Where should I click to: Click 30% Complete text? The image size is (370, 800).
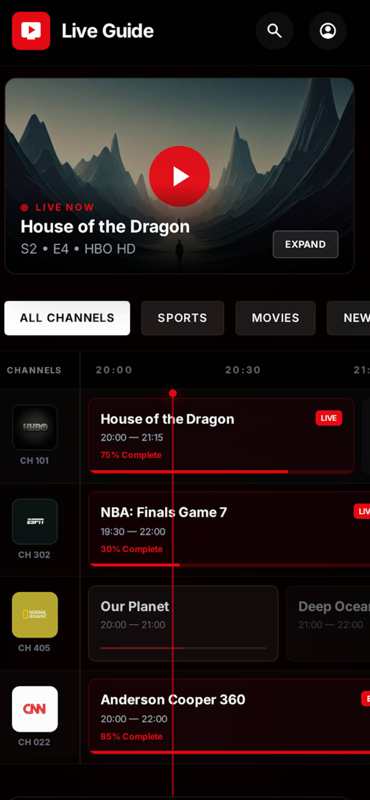pyautogui.click(x=132, y=549)
